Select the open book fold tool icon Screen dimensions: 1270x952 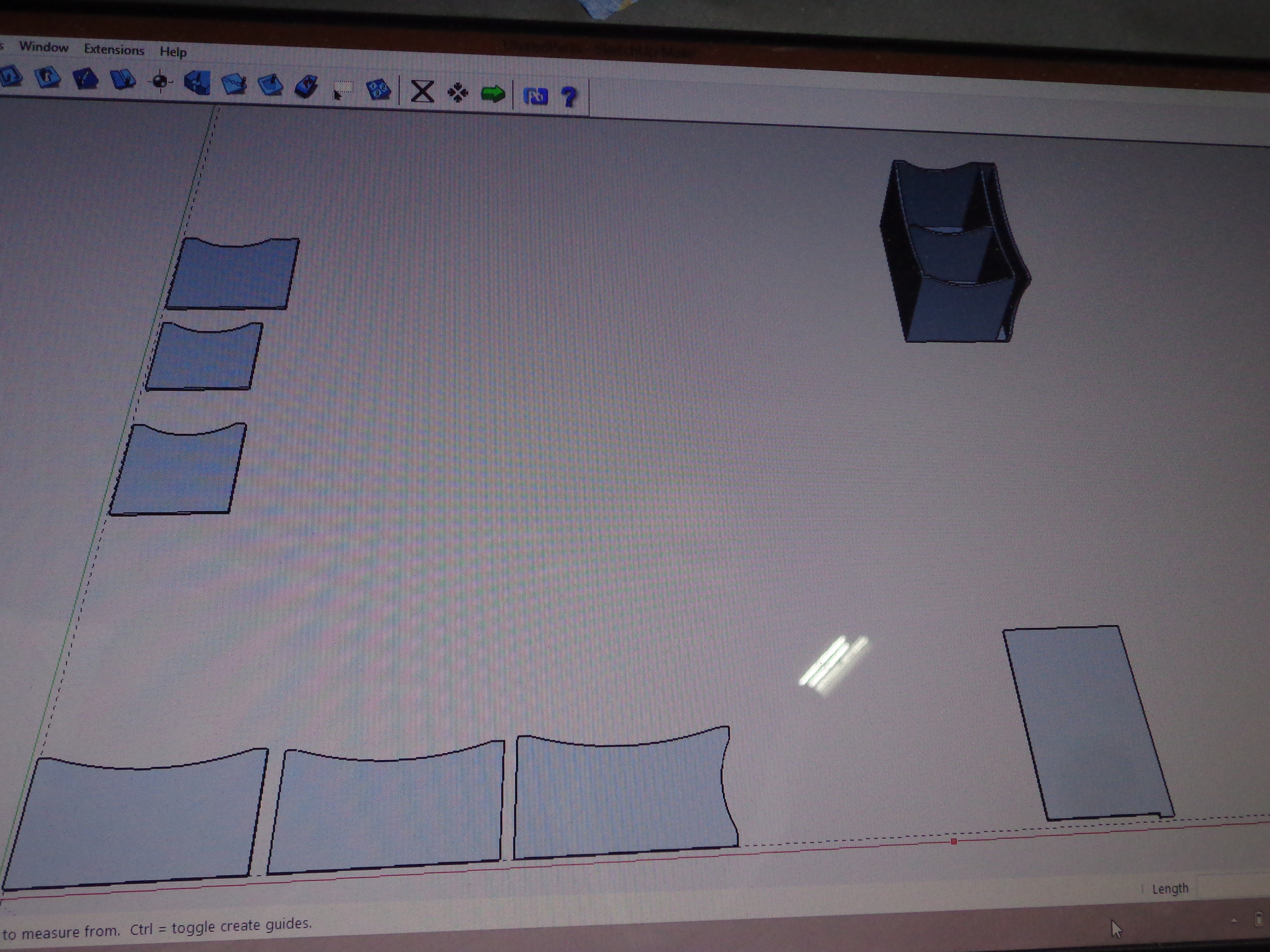pyautogui.click(x=123, y=80)
